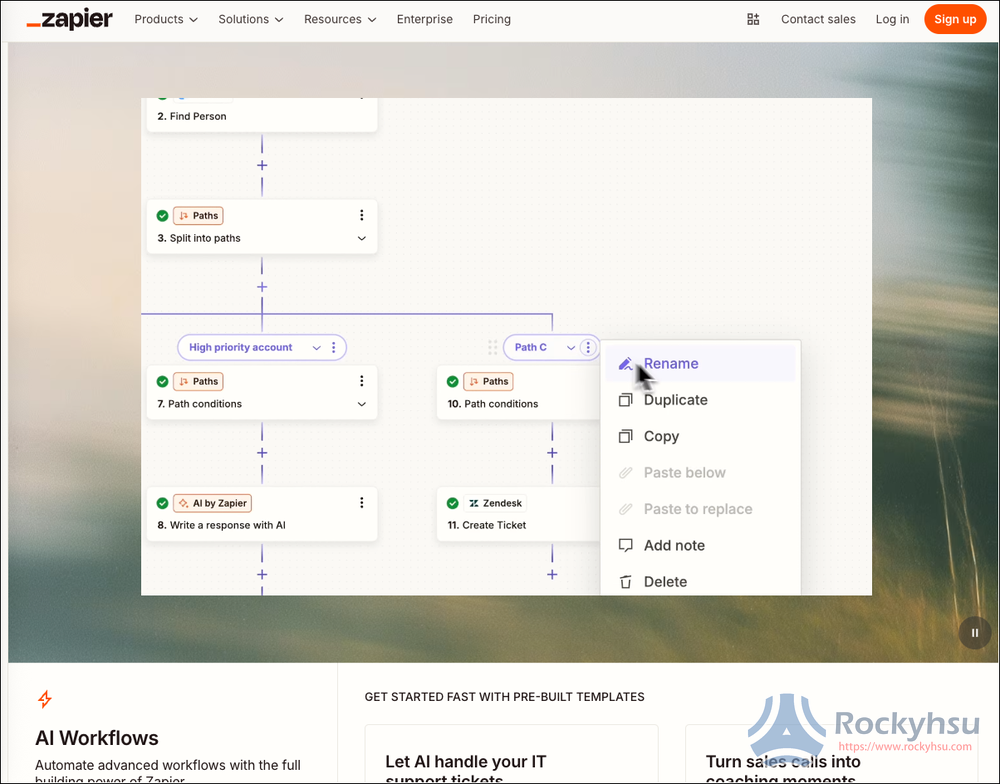Viewport: 1000px width, 784px height.
Task: Click the drag handle beside Path C
Action: coord(492,348)
